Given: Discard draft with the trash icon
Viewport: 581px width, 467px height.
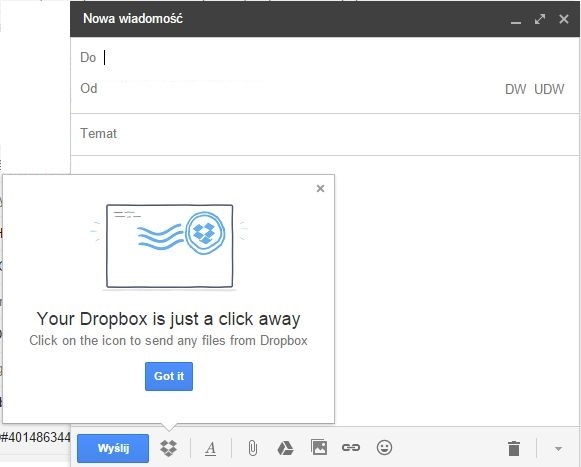Looking at the screenshot, I should (x=514, y=448).
